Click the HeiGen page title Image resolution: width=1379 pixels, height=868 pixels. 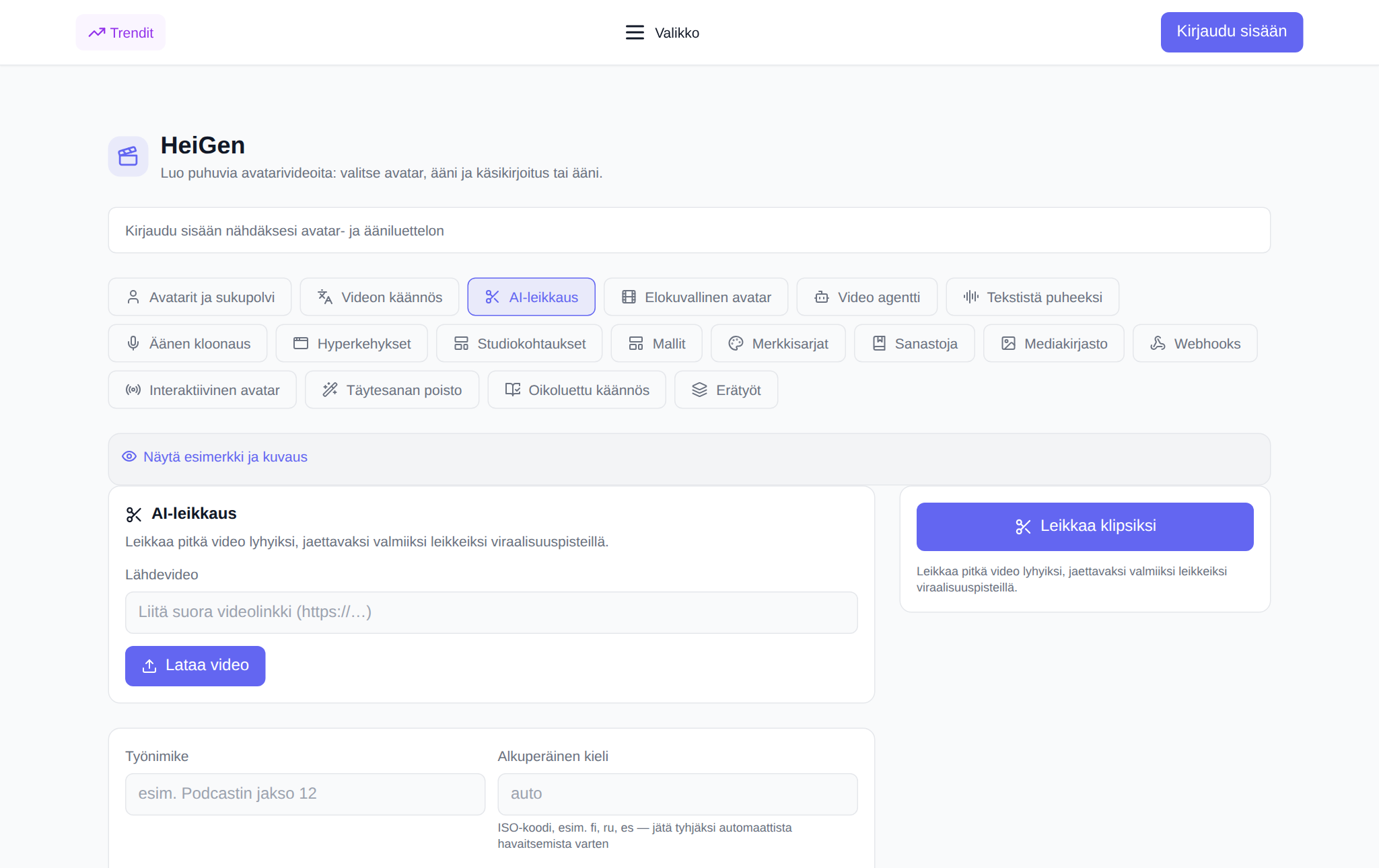[x=203, y=145]
